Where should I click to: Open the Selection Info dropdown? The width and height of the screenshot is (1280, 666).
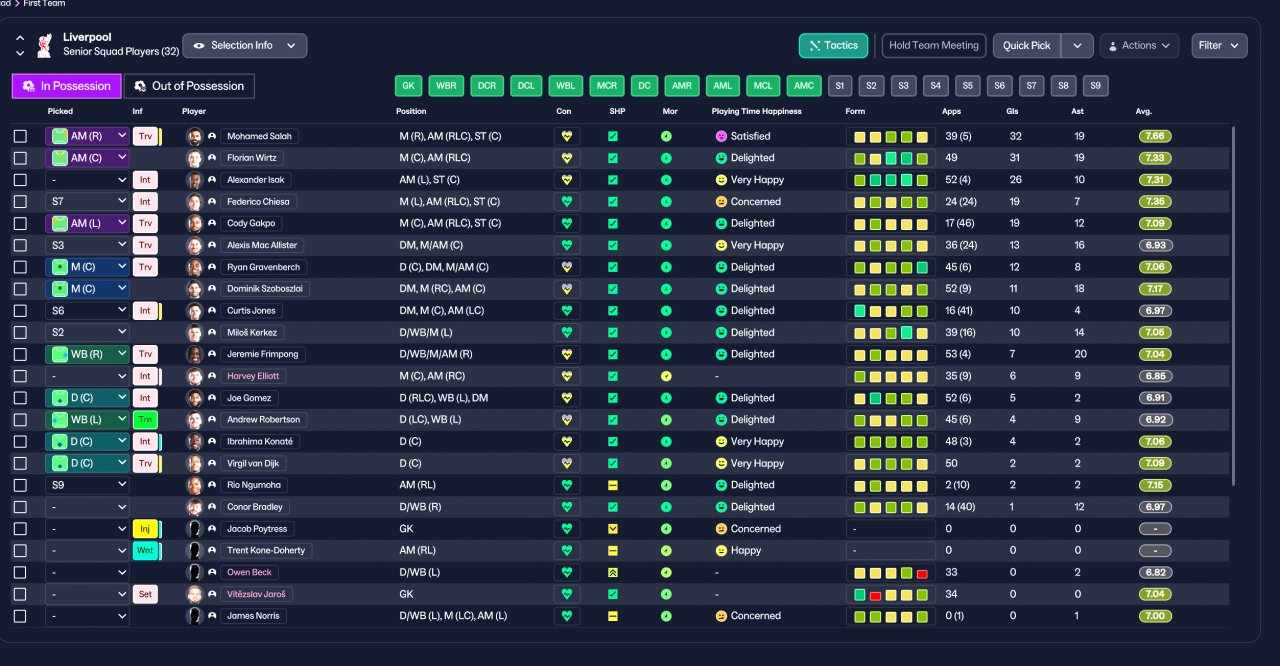tap(245, 45)
